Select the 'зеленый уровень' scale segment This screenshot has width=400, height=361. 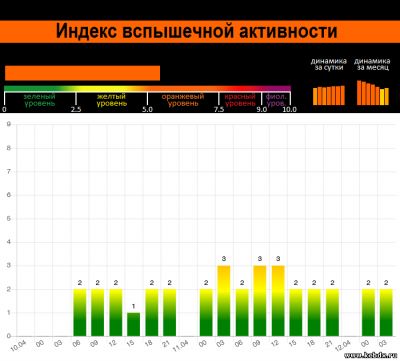40,100
